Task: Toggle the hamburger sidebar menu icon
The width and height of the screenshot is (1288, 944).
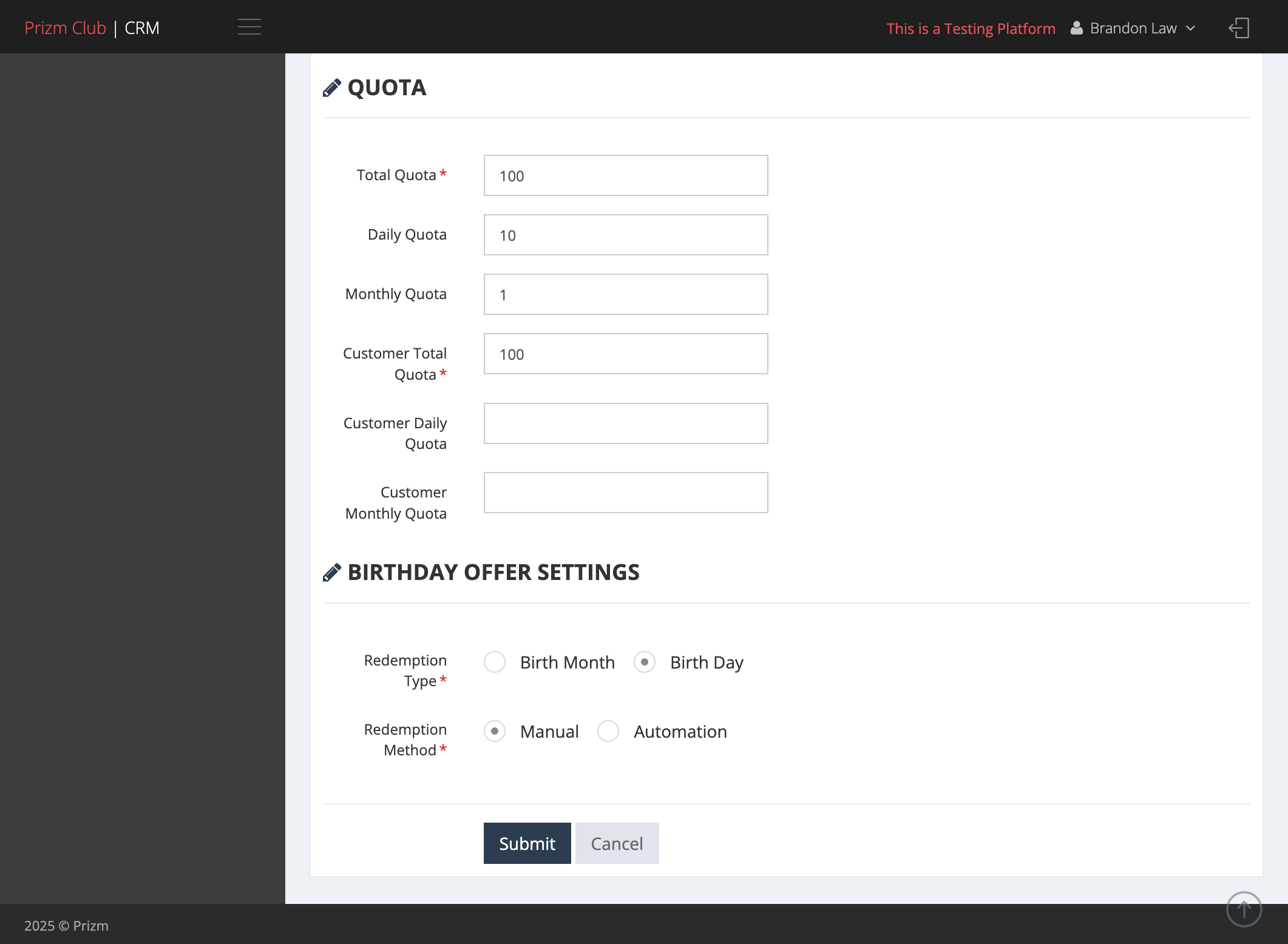Action: (249, 27)
